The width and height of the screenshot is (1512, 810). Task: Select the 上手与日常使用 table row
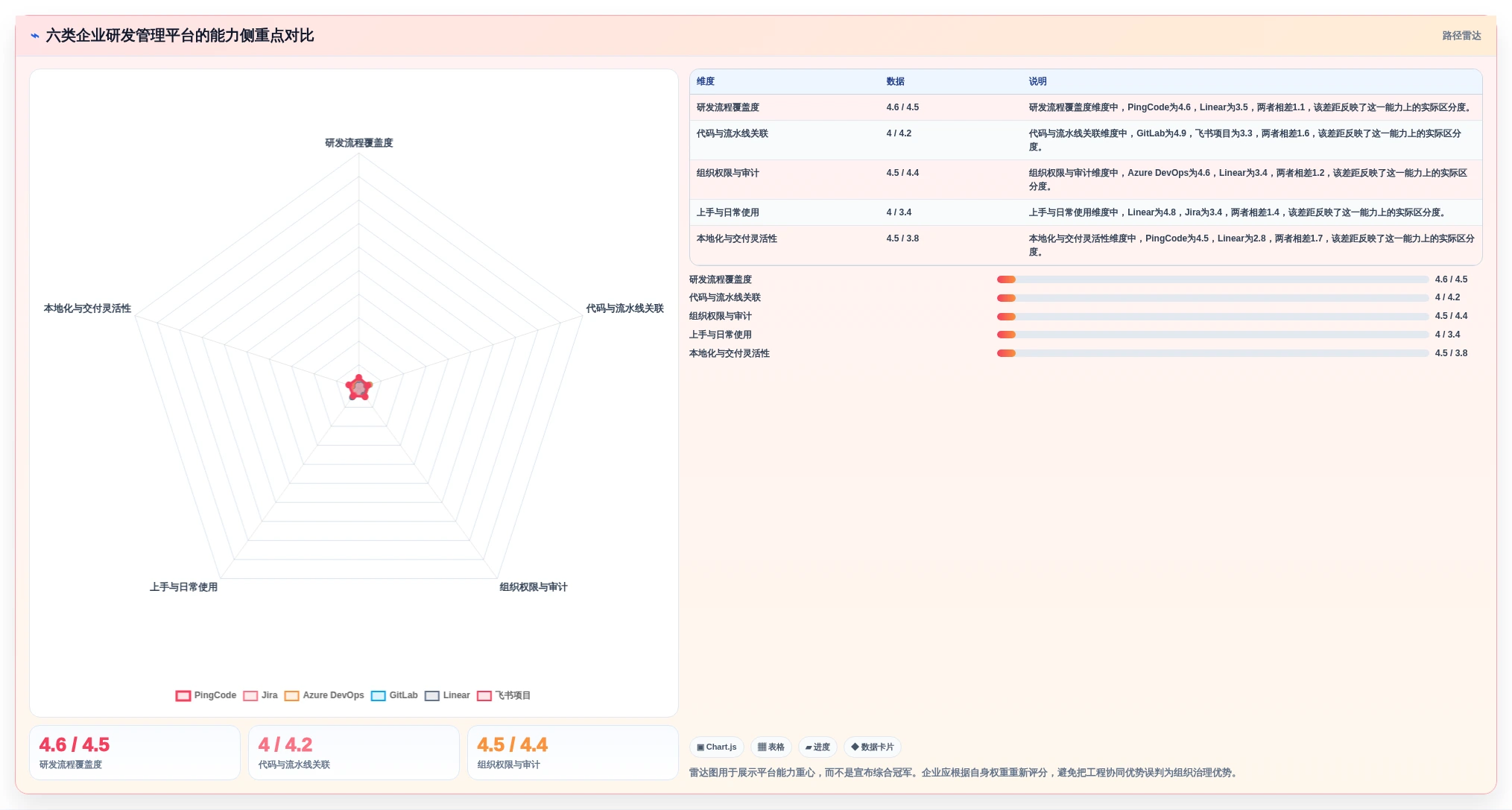click(1086, 212)
